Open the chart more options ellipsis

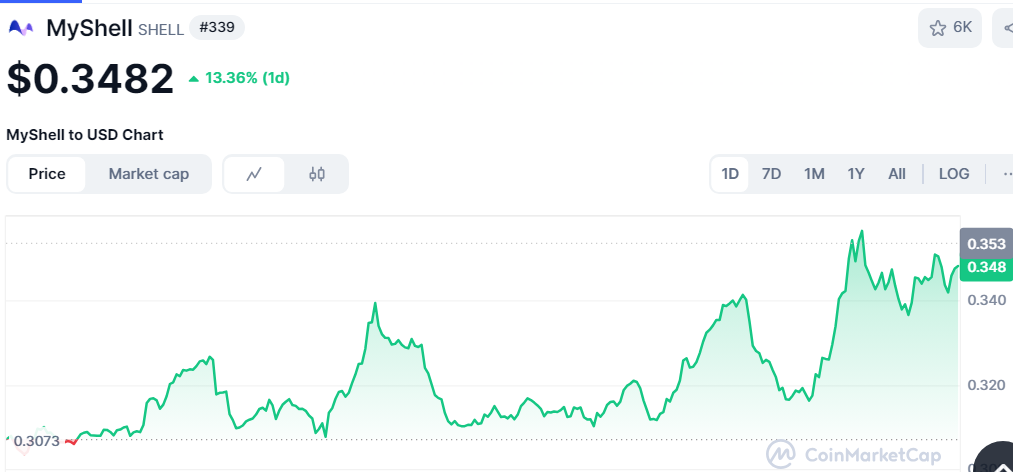pos(1006,174)
